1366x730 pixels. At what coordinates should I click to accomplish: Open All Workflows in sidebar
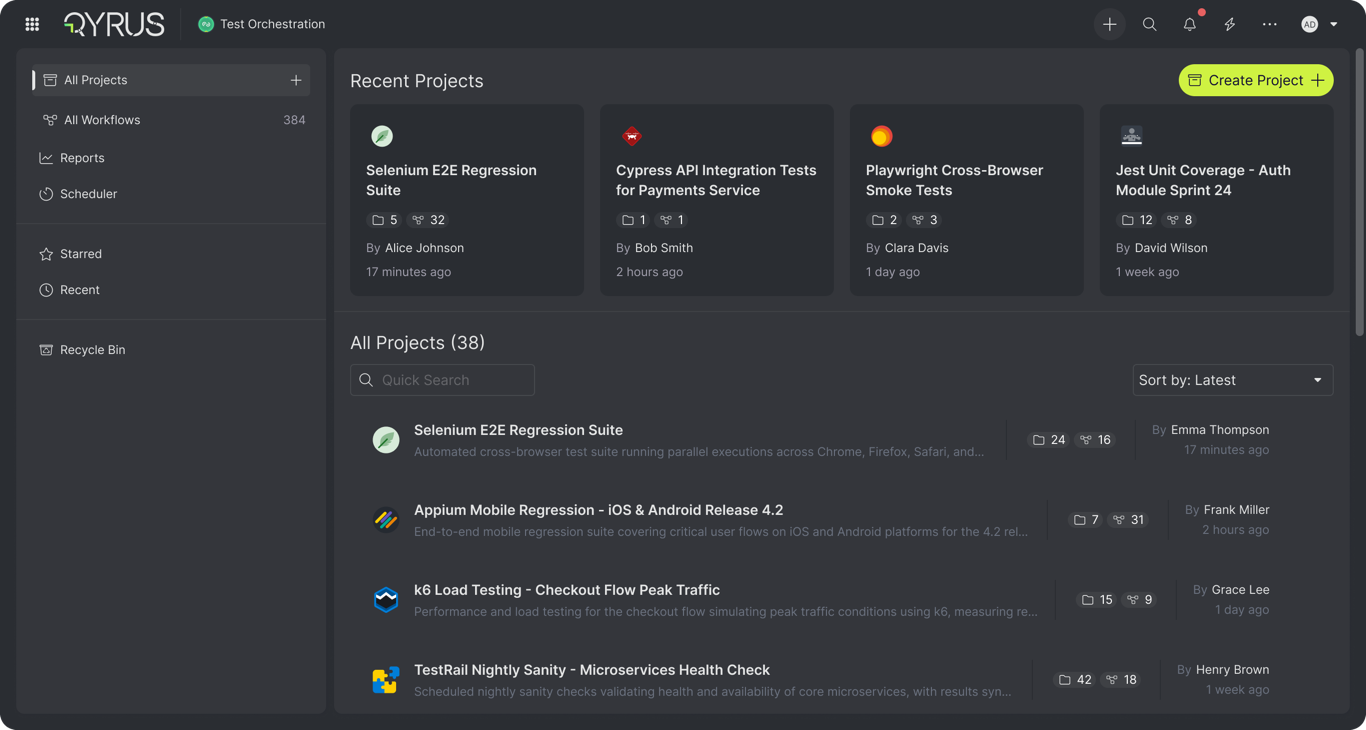click(x=171, y=120)
